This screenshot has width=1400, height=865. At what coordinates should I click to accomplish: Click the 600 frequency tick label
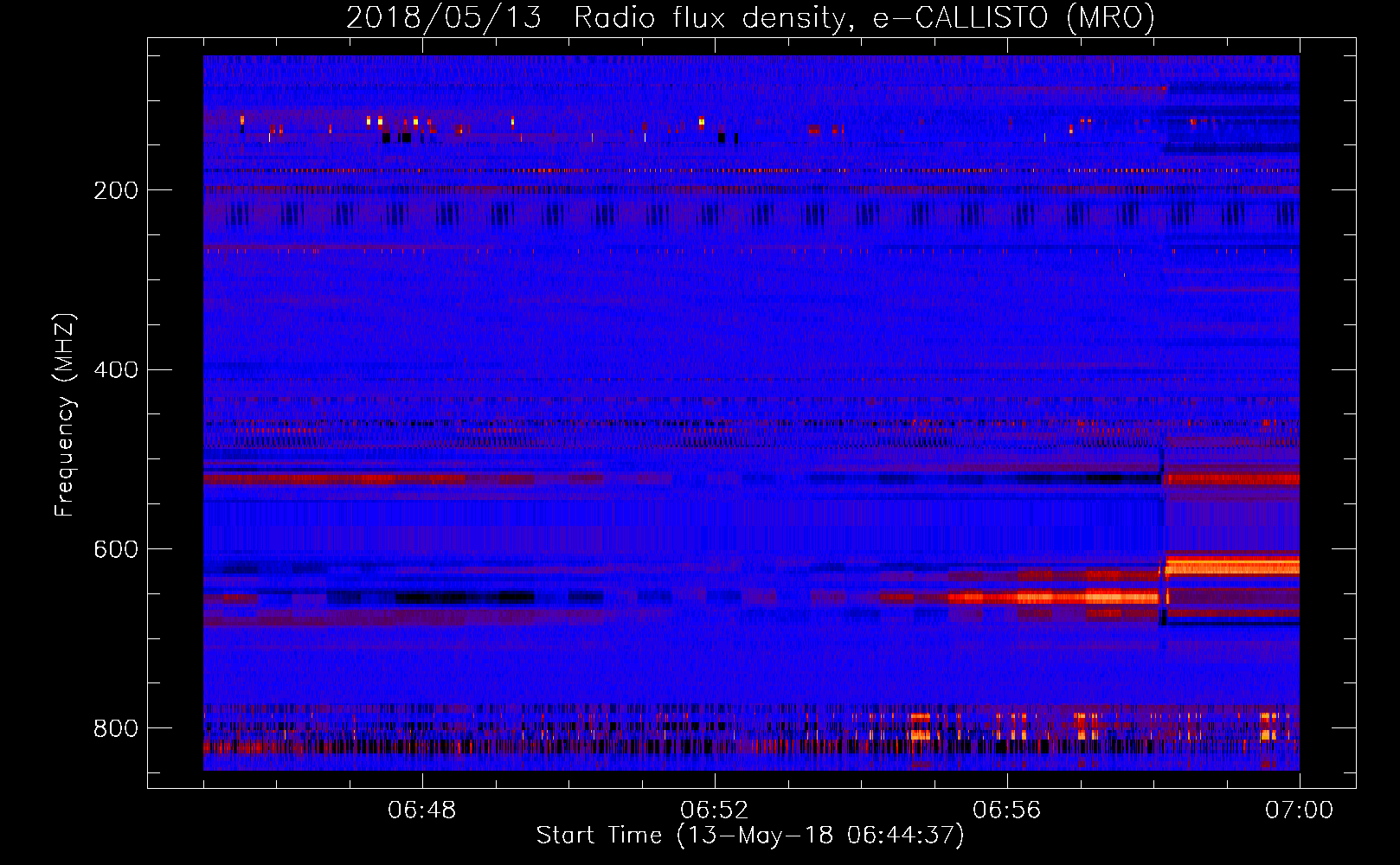click(116, 550)
